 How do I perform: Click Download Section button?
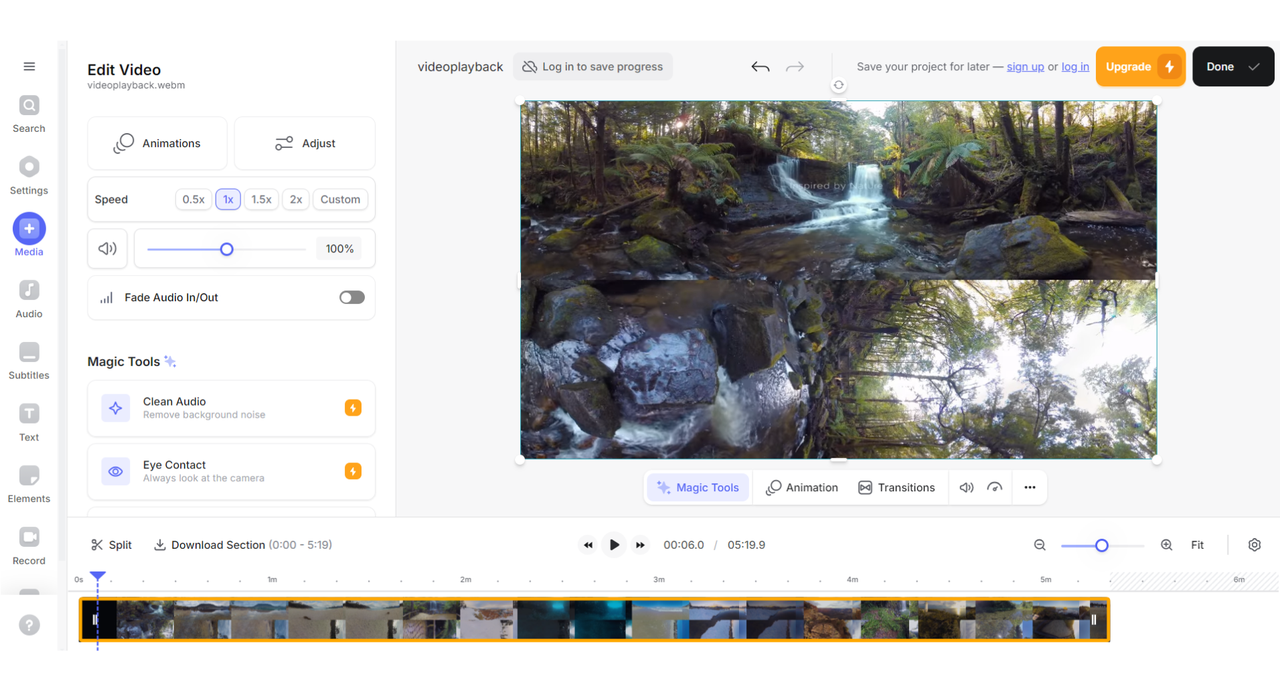(x=242, y=545)
